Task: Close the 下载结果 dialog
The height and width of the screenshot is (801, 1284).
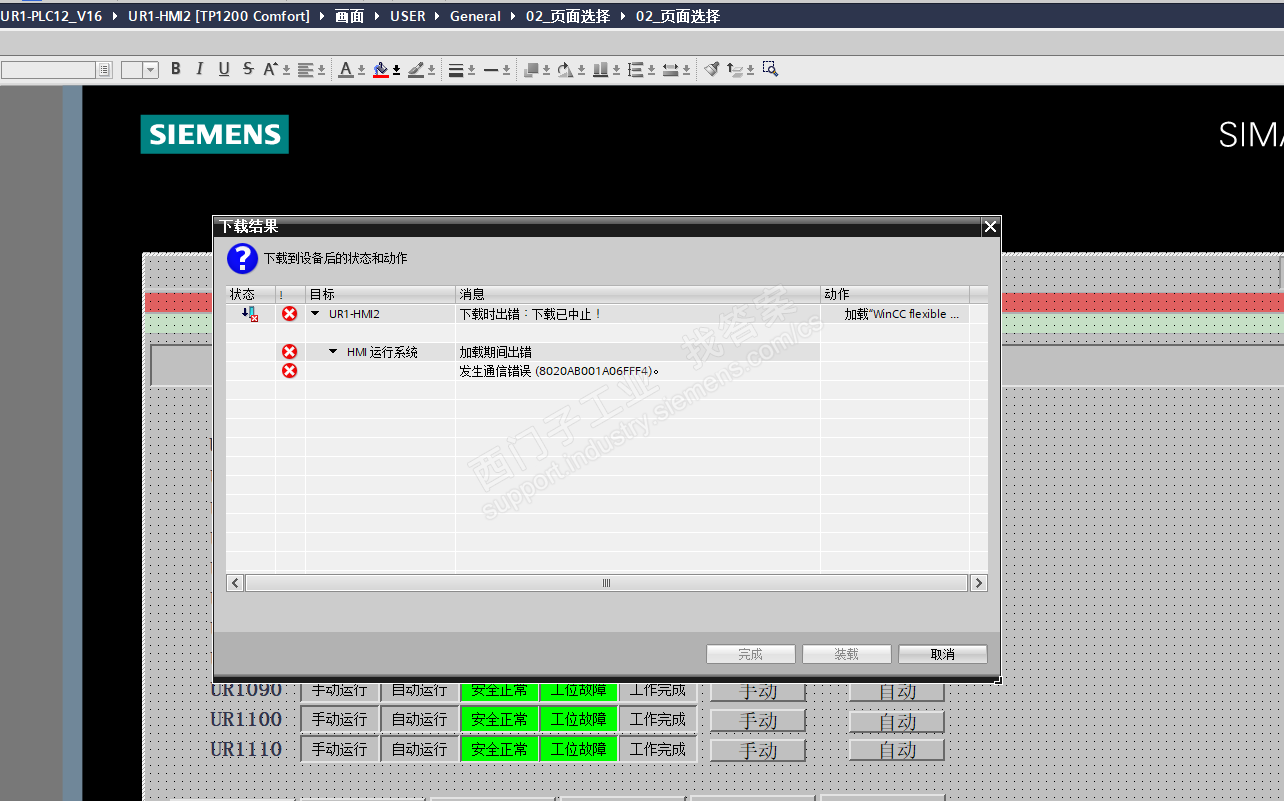Action: tap(990, 227)
